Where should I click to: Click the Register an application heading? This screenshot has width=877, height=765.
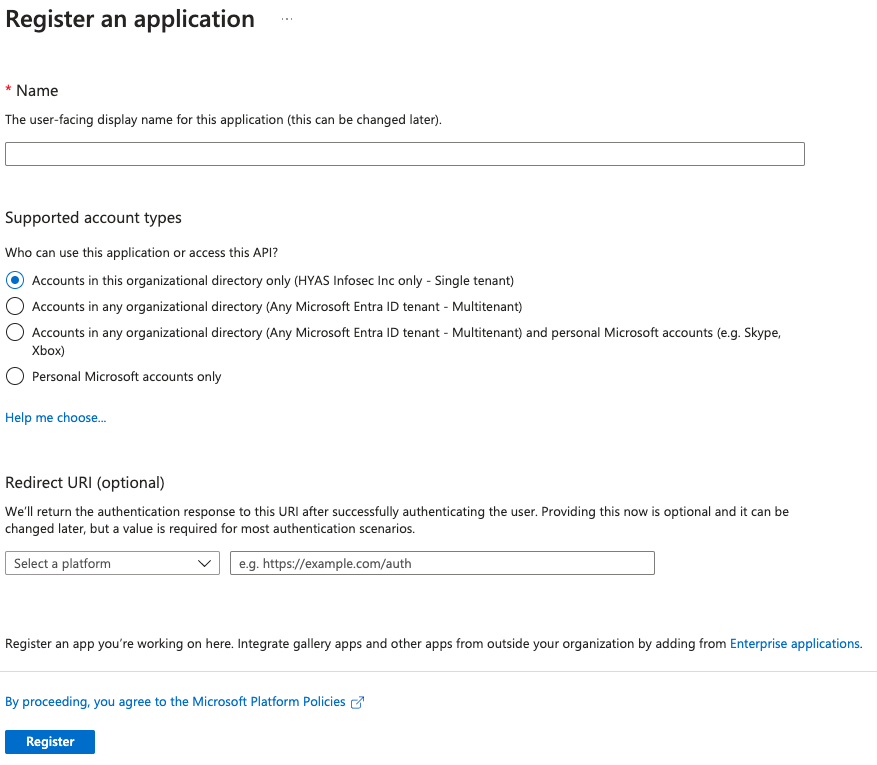[x=130, y=19]
